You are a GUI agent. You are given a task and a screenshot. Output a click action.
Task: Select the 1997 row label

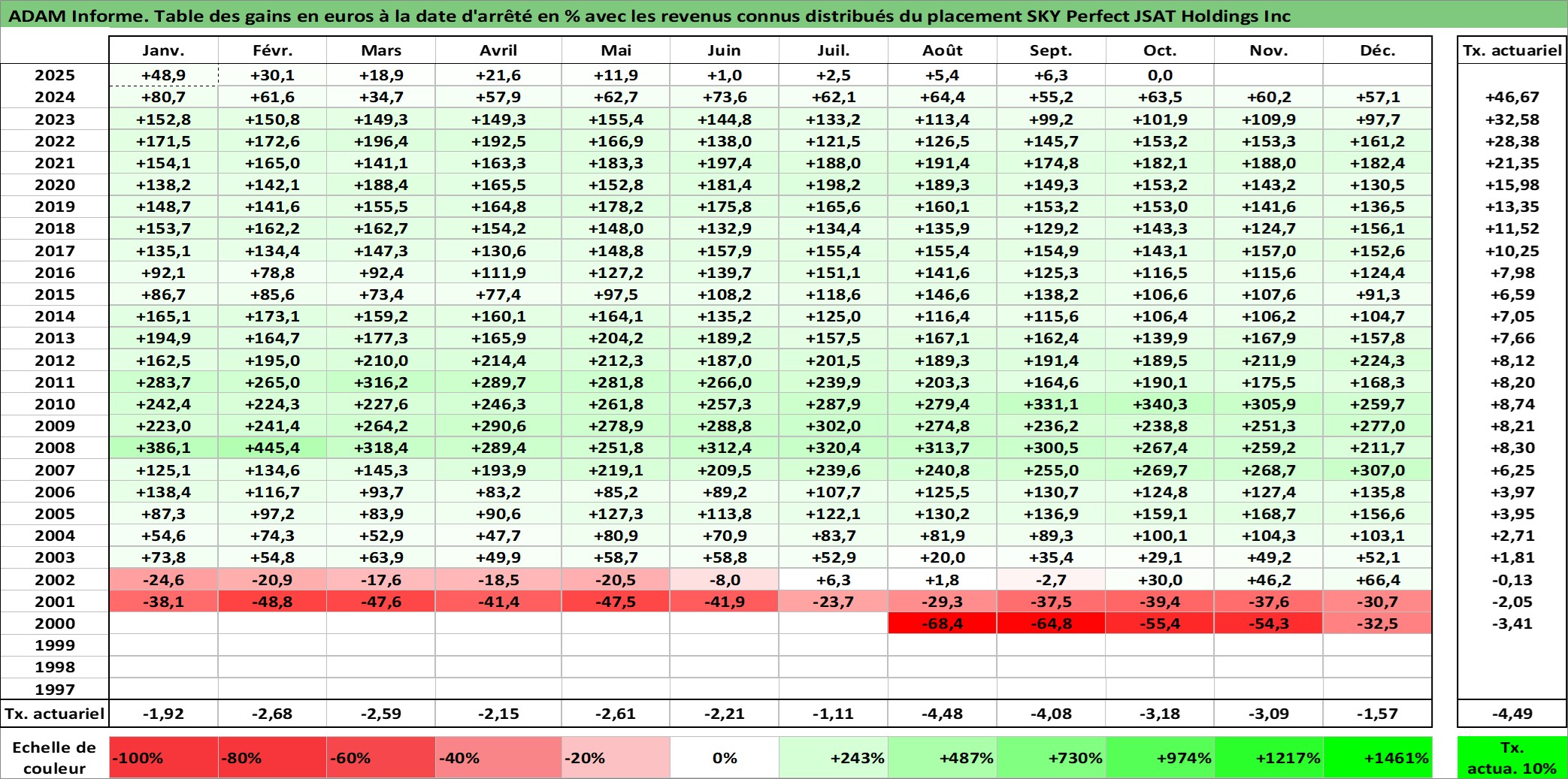point(55,689)
